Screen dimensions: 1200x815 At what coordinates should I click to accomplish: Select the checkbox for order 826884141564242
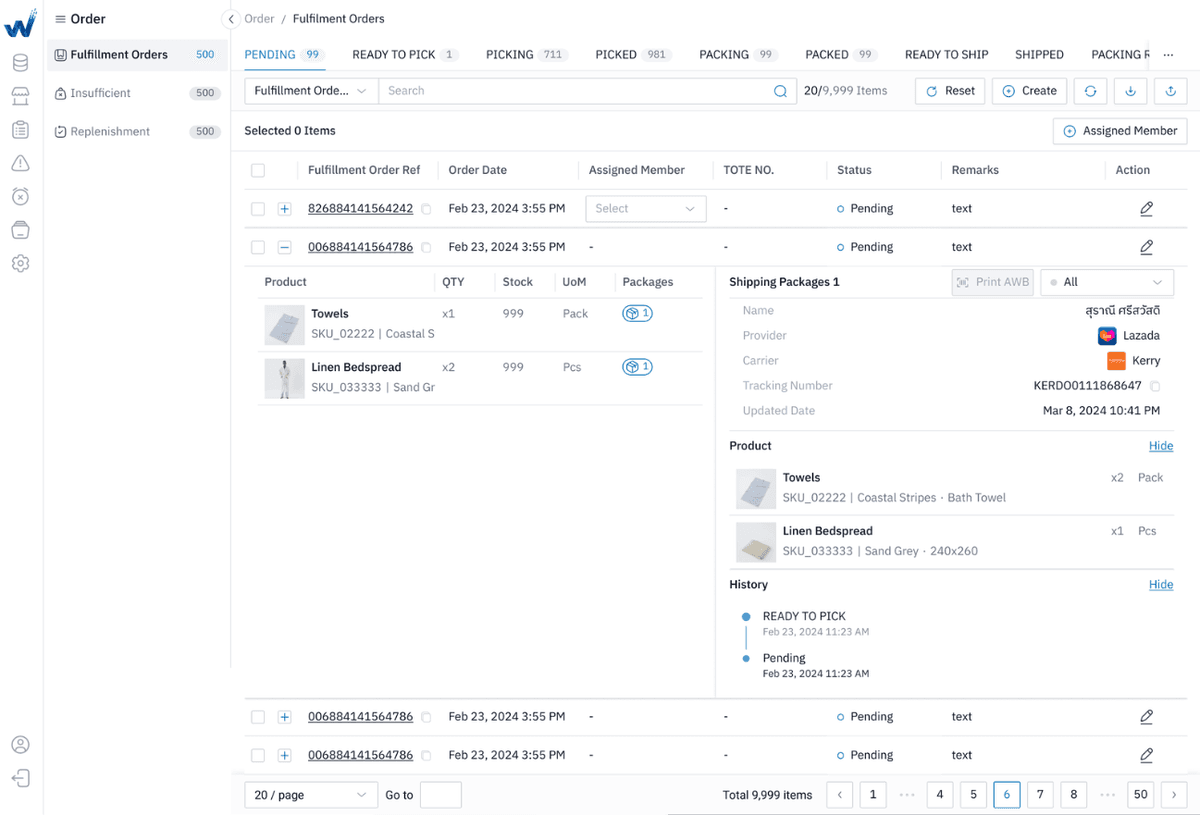[x=257, y=208]
